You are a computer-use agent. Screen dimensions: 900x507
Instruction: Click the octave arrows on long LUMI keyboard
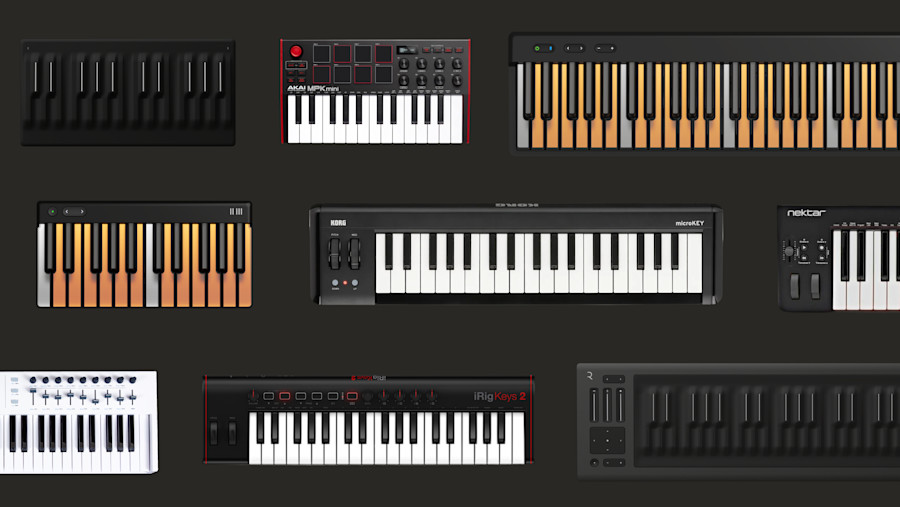575,49
